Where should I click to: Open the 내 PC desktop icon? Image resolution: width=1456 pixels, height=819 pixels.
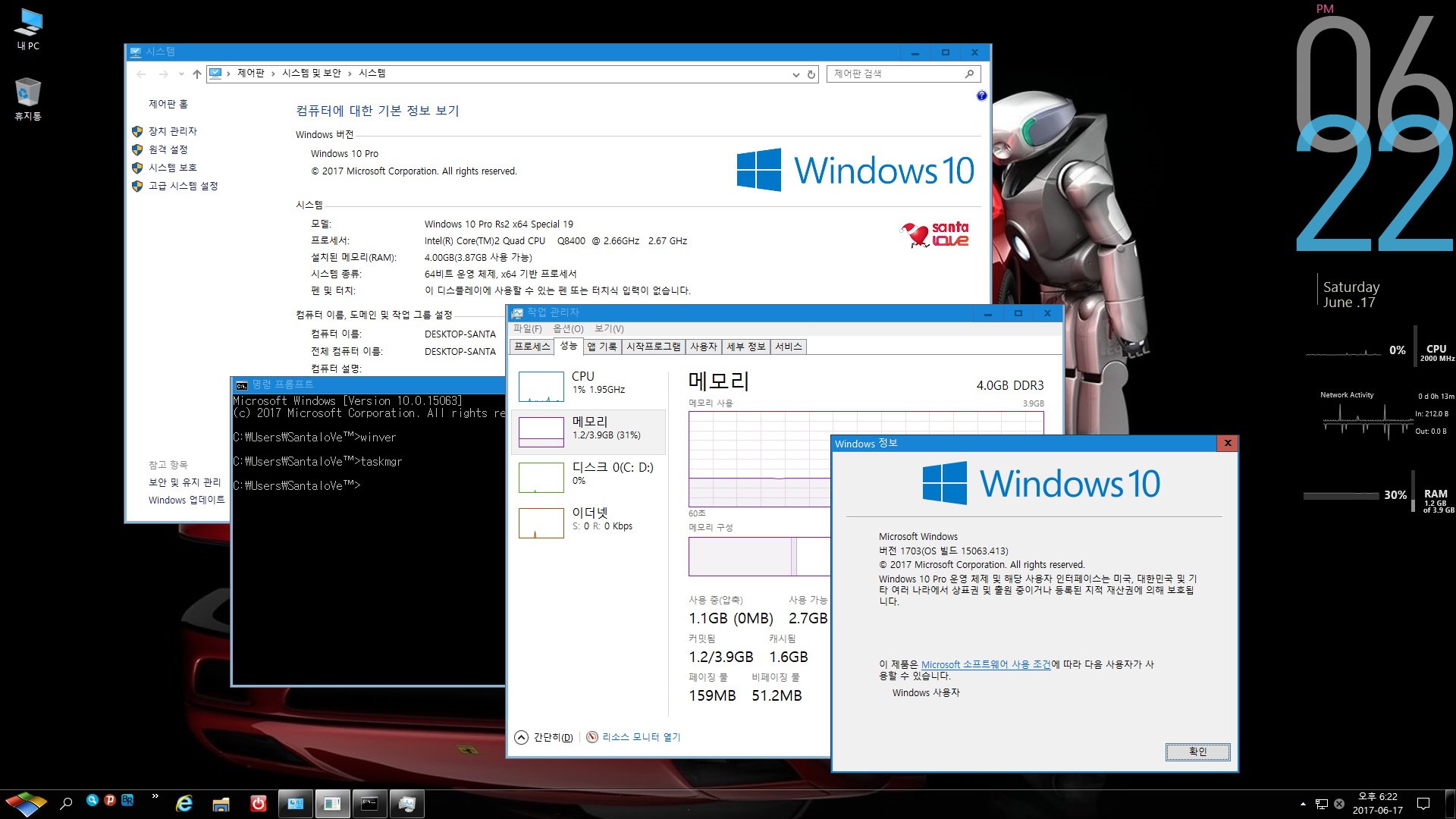point(28,29)
